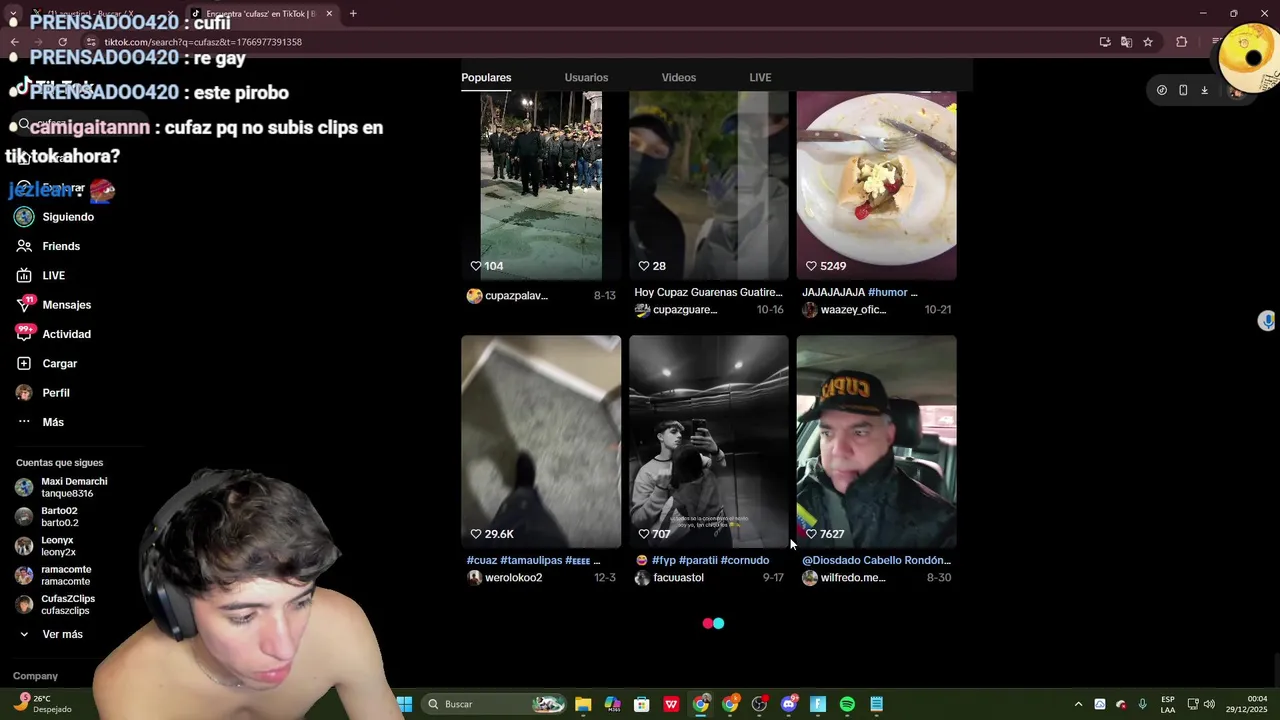Image resolution: width=1280 pixels, height=720 pixels.
Task: Show hidden system tray icons
Action: [1078, 704]
